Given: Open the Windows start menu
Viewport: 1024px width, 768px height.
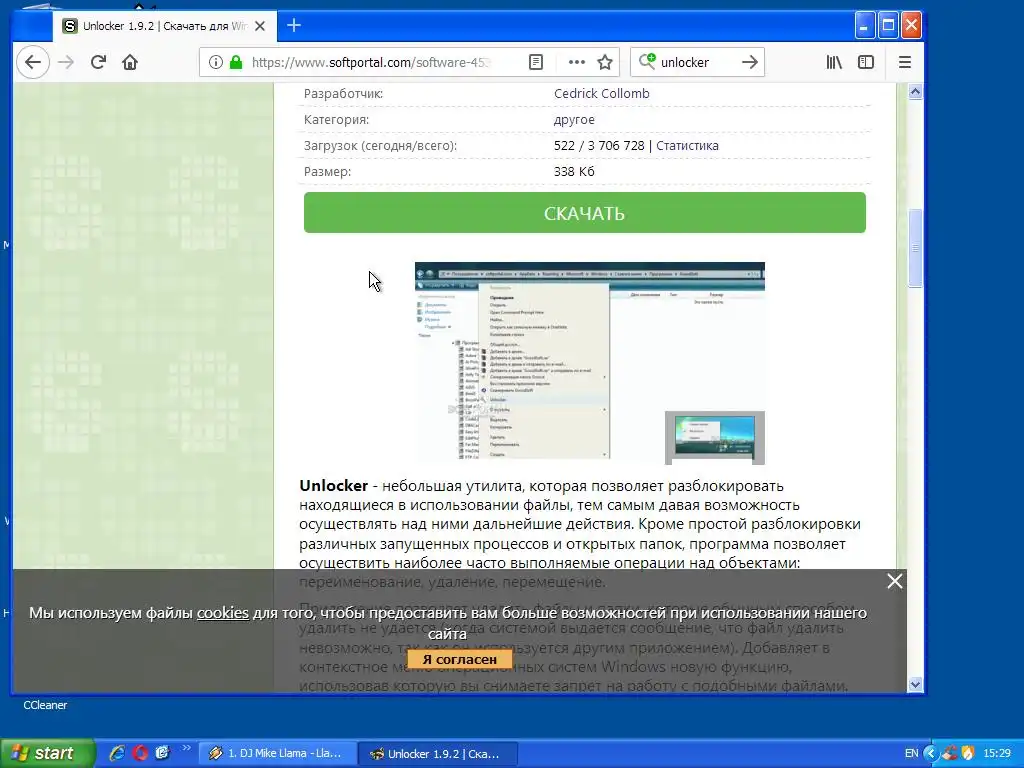Looking at the screenshot, I should 47,753.
